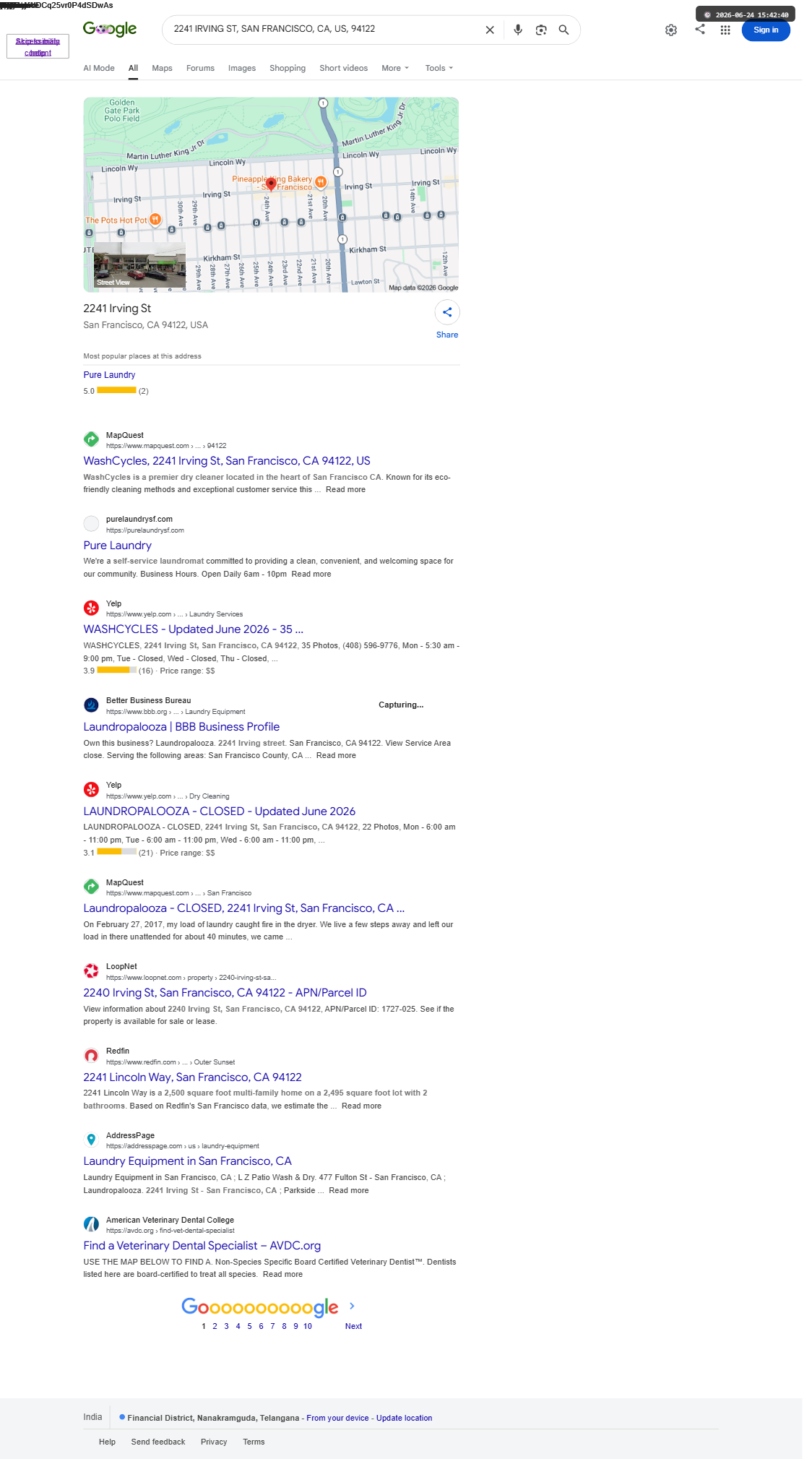Click the Redfin favicon
This screenshot has height=1459, width=812.
point(91,1055)
